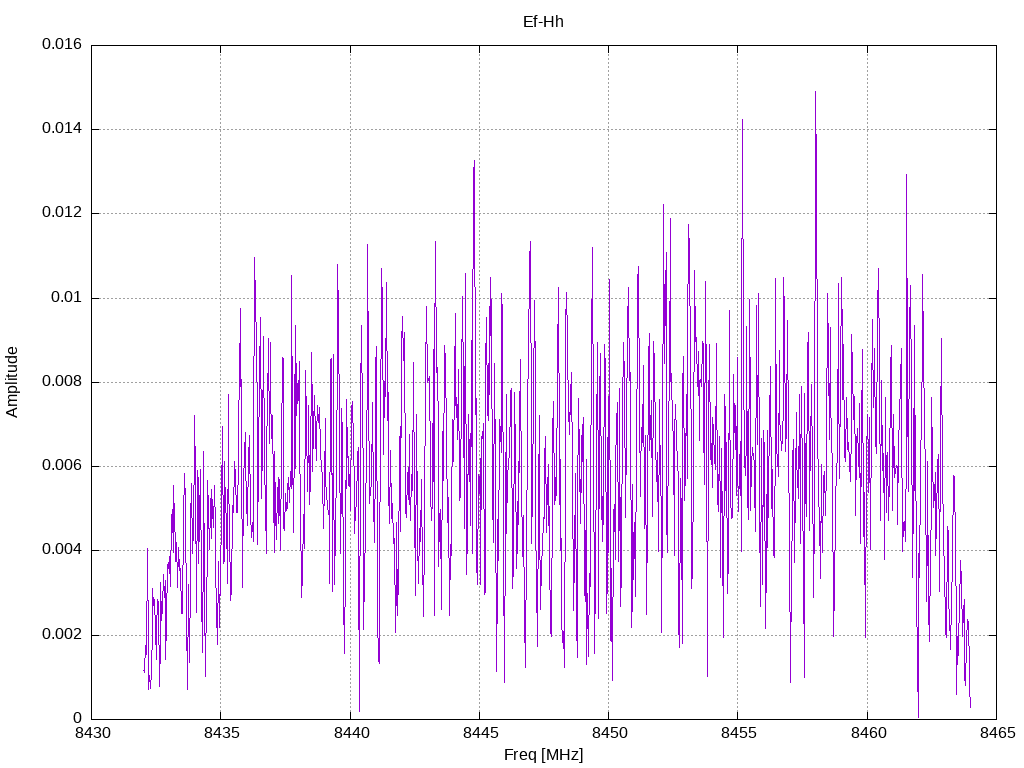The image size is (1024, 768).
Task: Click the y-axis tick value 0.002
Action: click(x=62, y=635)
